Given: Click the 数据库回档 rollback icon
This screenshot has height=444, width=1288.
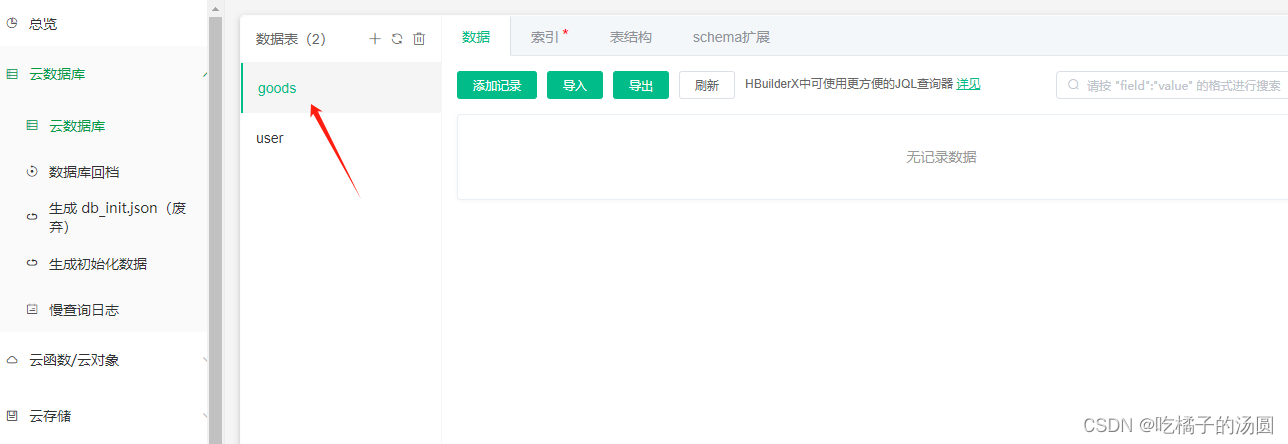Looking at the screenshot, I should 32,172.
